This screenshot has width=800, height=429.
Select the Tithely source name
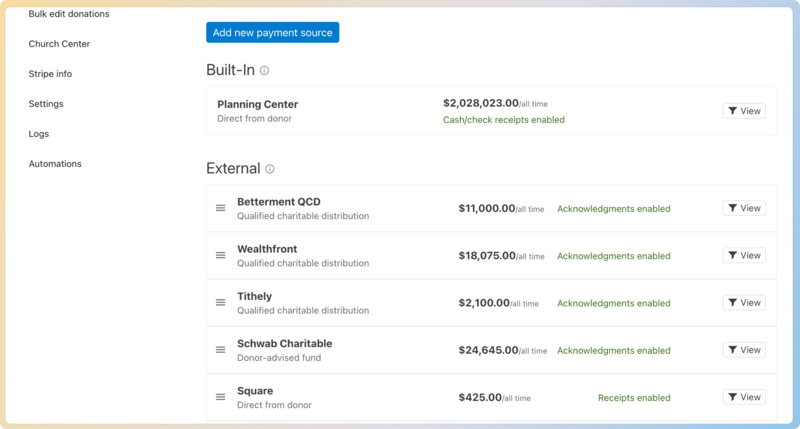pos(254,296)
